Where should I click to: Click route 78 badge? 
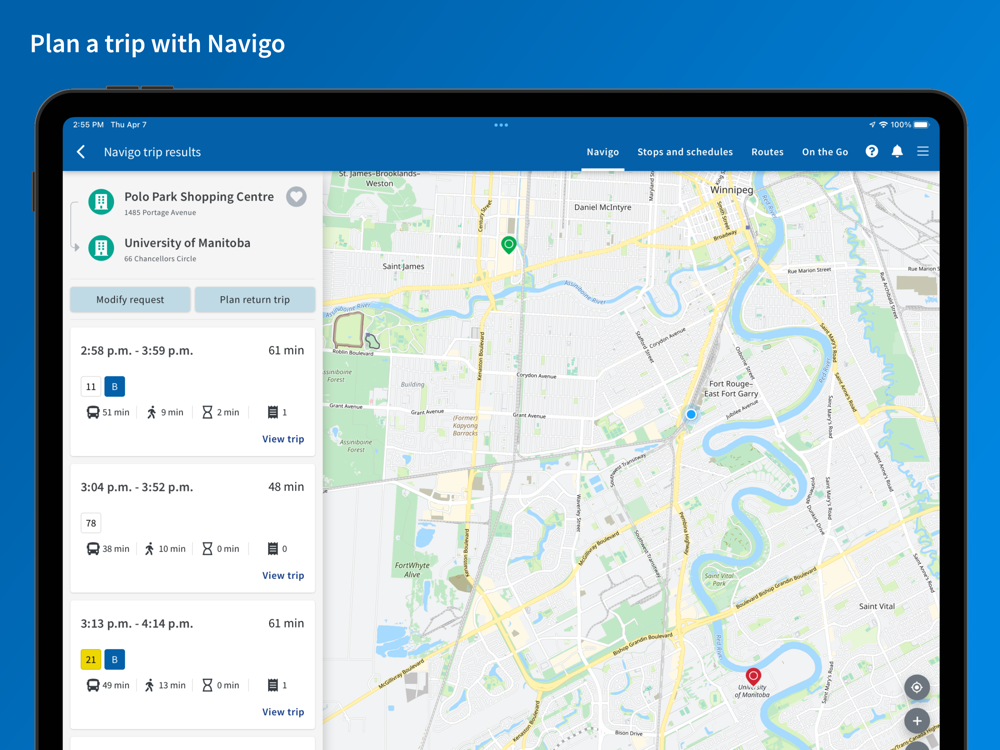point(91,523)
